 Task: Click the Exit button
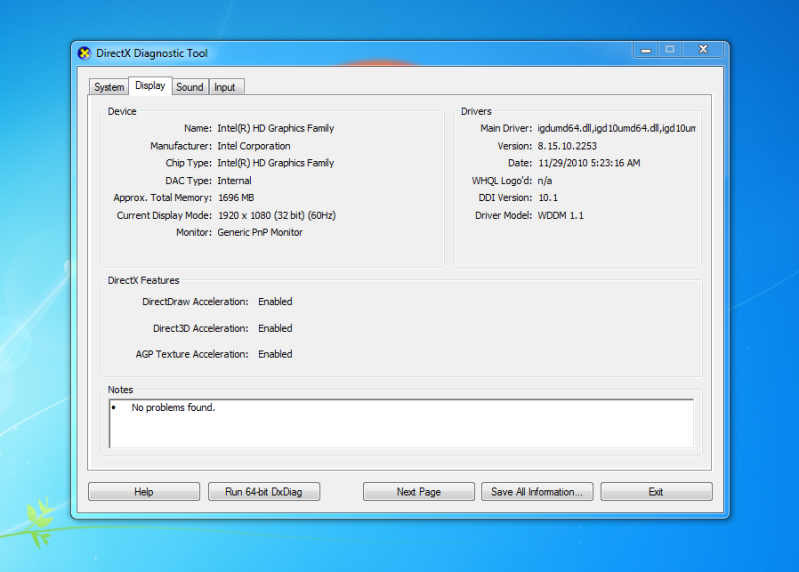click(656, 492)
